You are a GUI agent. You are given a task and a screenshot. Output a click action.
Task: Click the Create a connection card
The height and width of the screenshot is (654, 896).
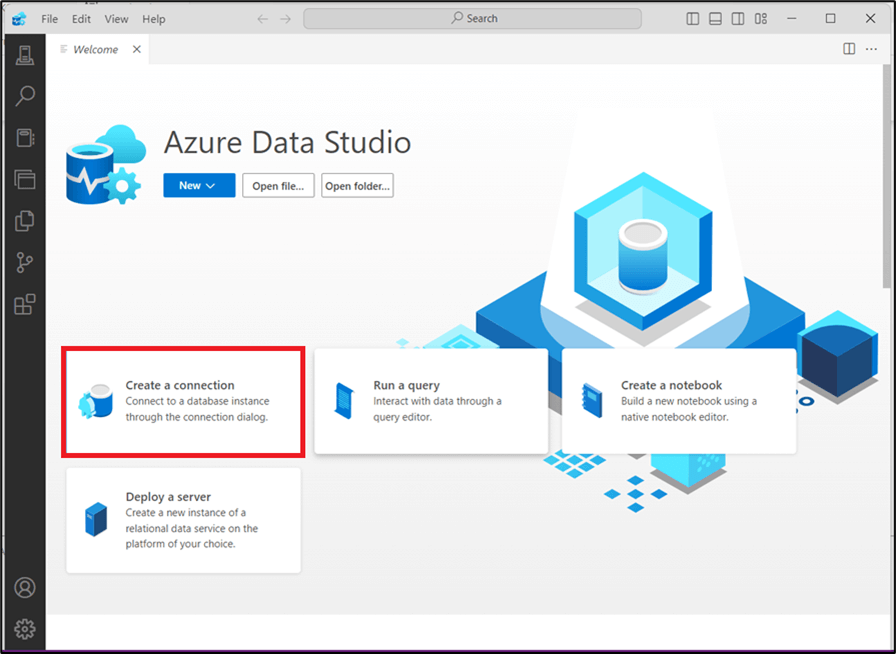[x=182, y=401]
